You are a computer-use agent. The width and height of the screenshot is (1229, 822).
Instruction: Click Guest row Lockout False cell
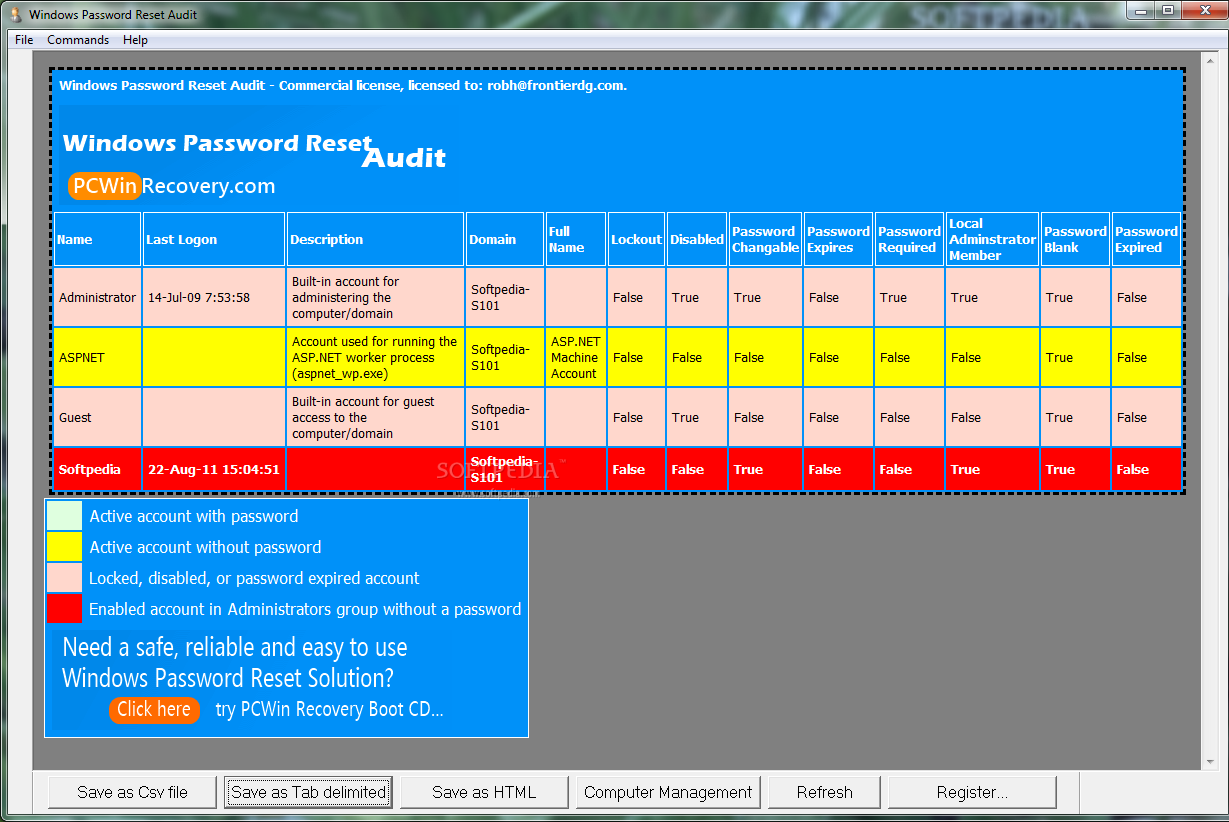point(637,417)
